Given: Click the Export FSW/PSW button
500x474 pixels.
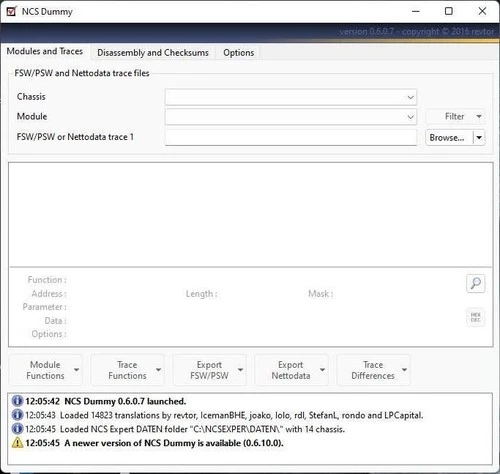Looking at the screenshot, I should (209, 370).
